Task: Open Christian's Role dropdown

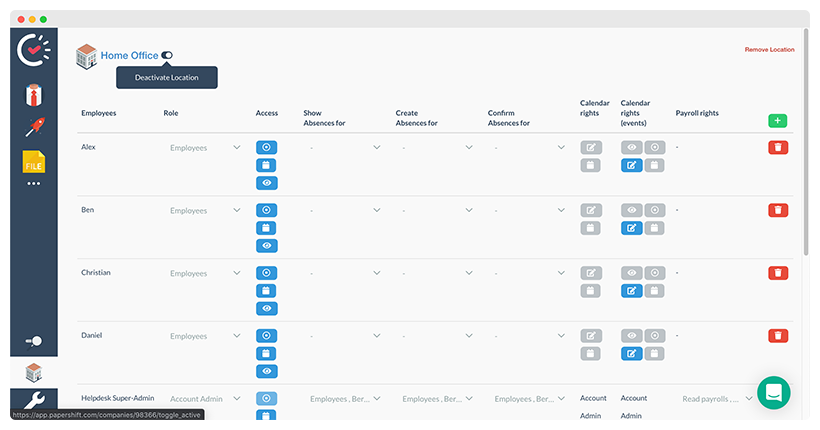Action: 204,274
